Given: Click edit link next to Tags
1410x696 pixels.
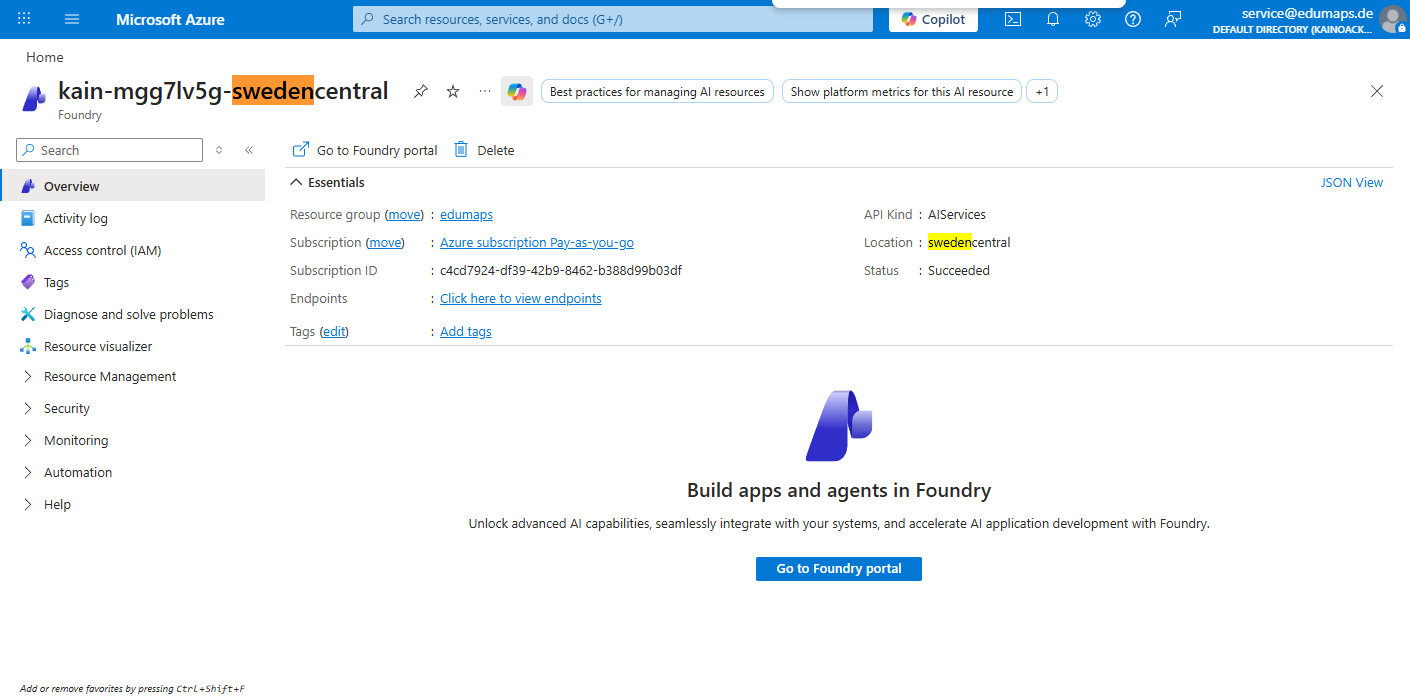Looking at the screenshot, I should point(334,332).
